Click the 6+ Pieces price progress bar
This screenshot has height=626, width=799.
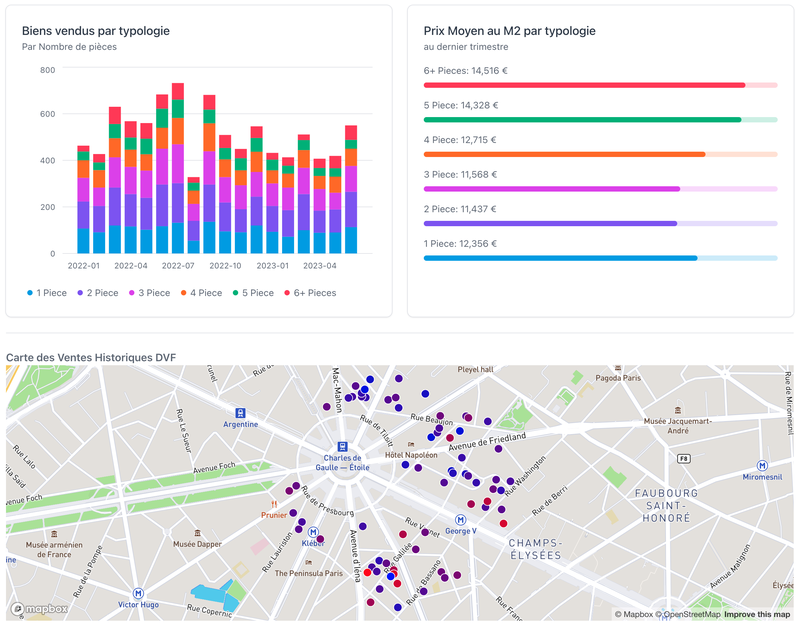[600, 85]
